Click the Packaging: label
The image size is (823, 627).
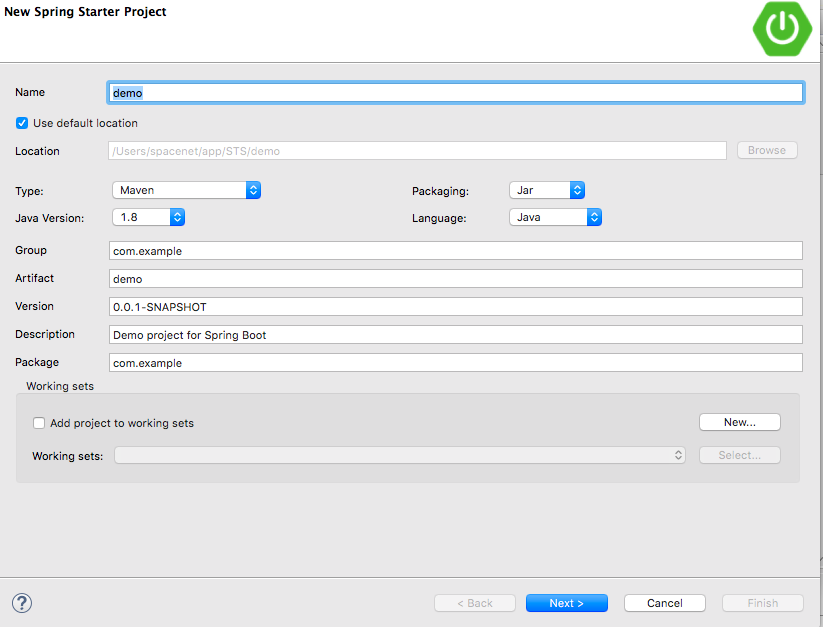(x=440, y=192)
